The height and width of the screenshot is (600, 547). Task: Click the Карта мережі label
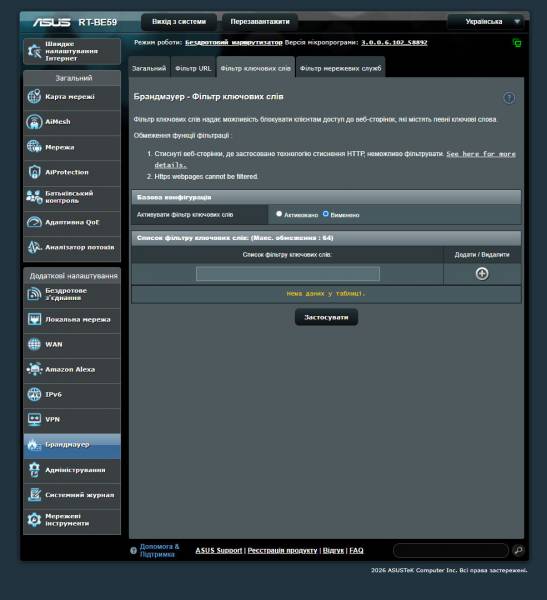[70, 96]
